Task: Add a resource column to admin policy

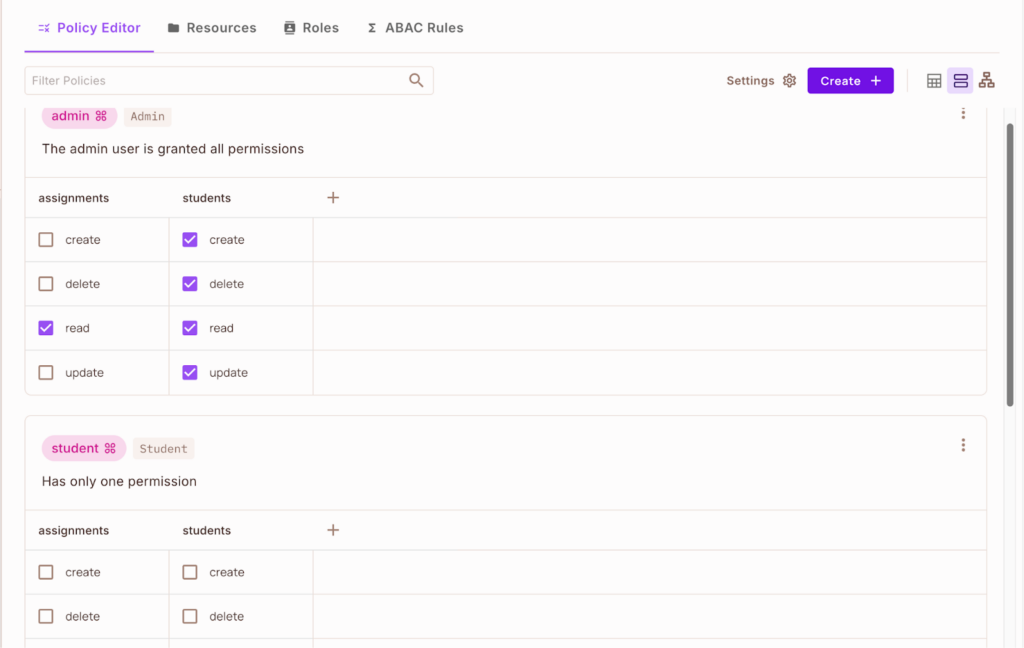Action: click(333, 197)
